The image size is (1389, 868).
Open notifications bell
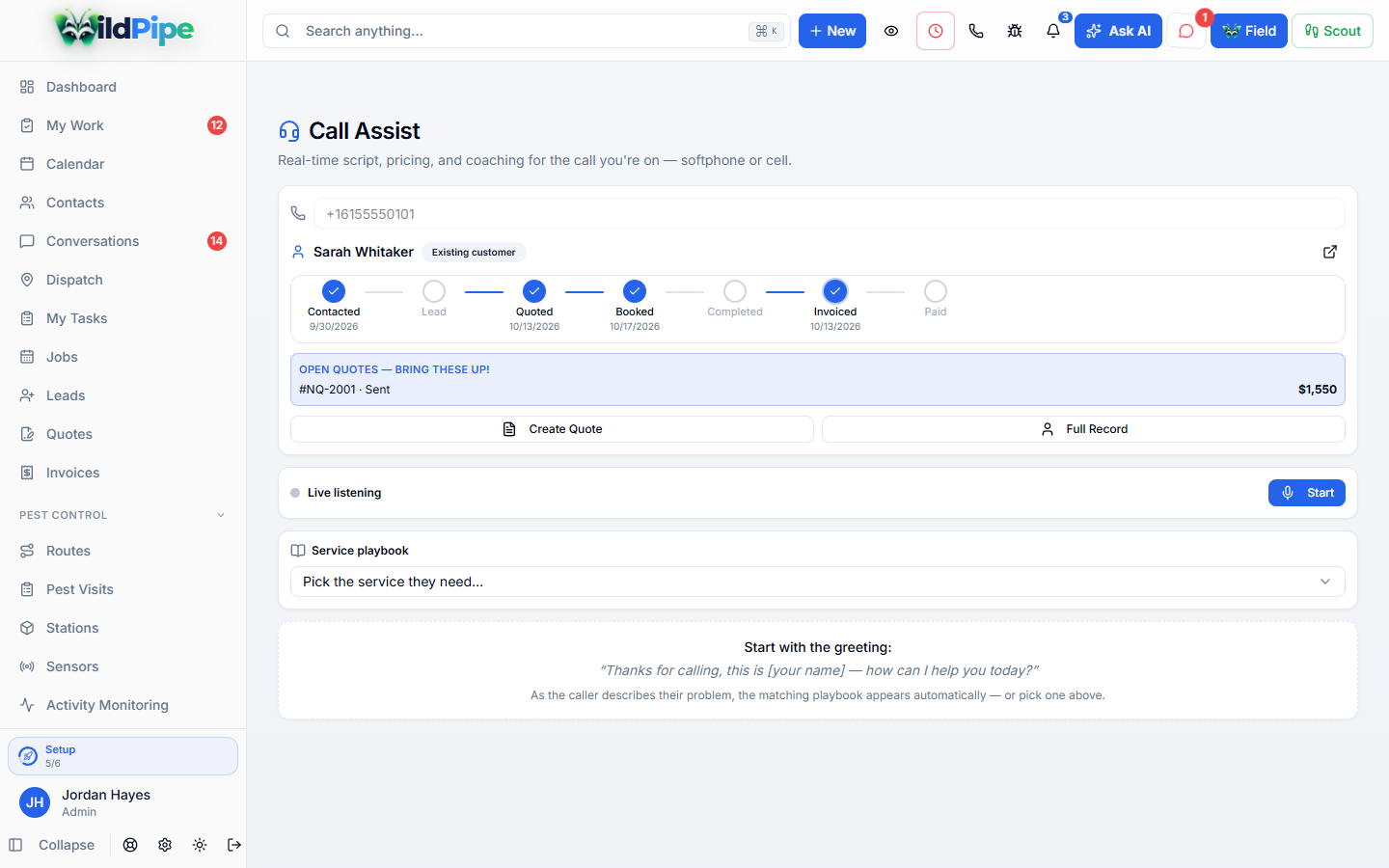[1053, 31]
